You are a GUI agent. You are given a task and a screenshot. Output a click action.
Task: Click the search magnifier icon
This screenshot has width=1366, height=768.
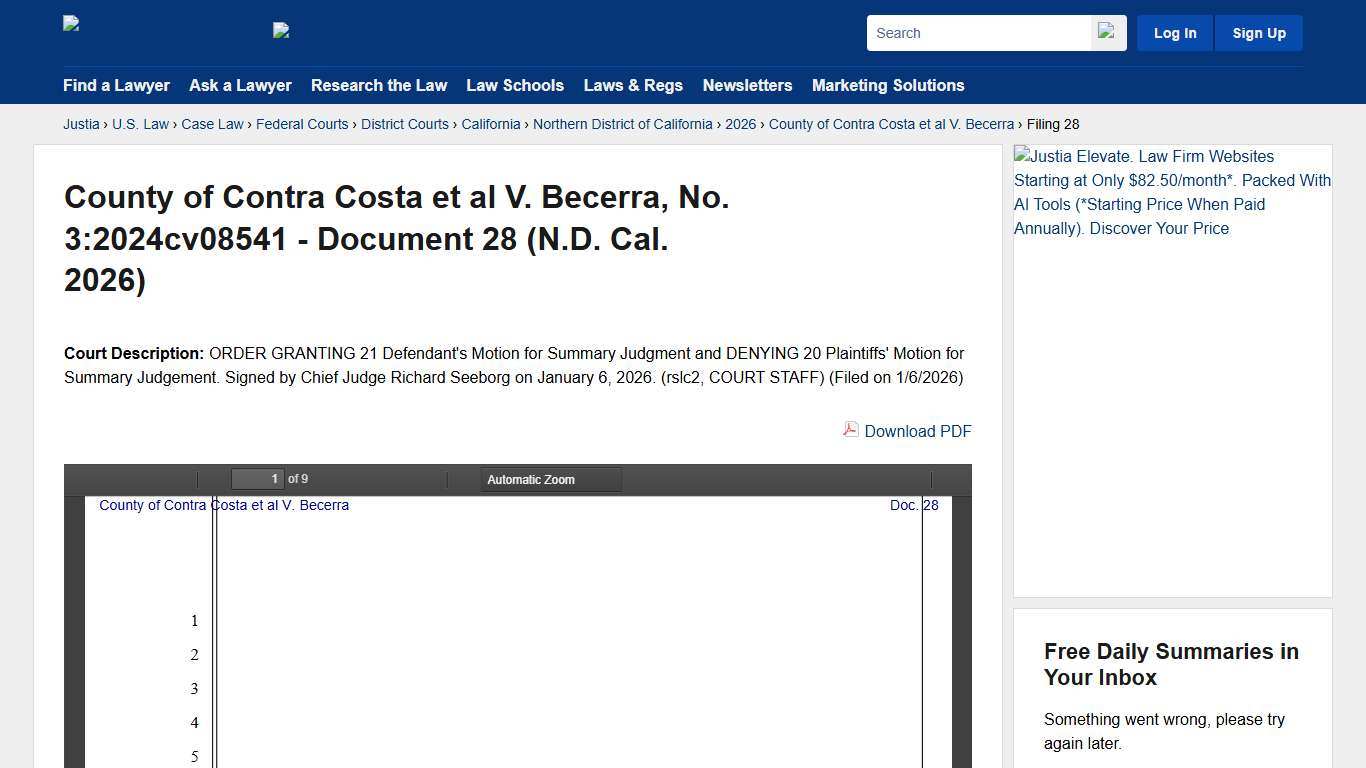click(1106, 32)
